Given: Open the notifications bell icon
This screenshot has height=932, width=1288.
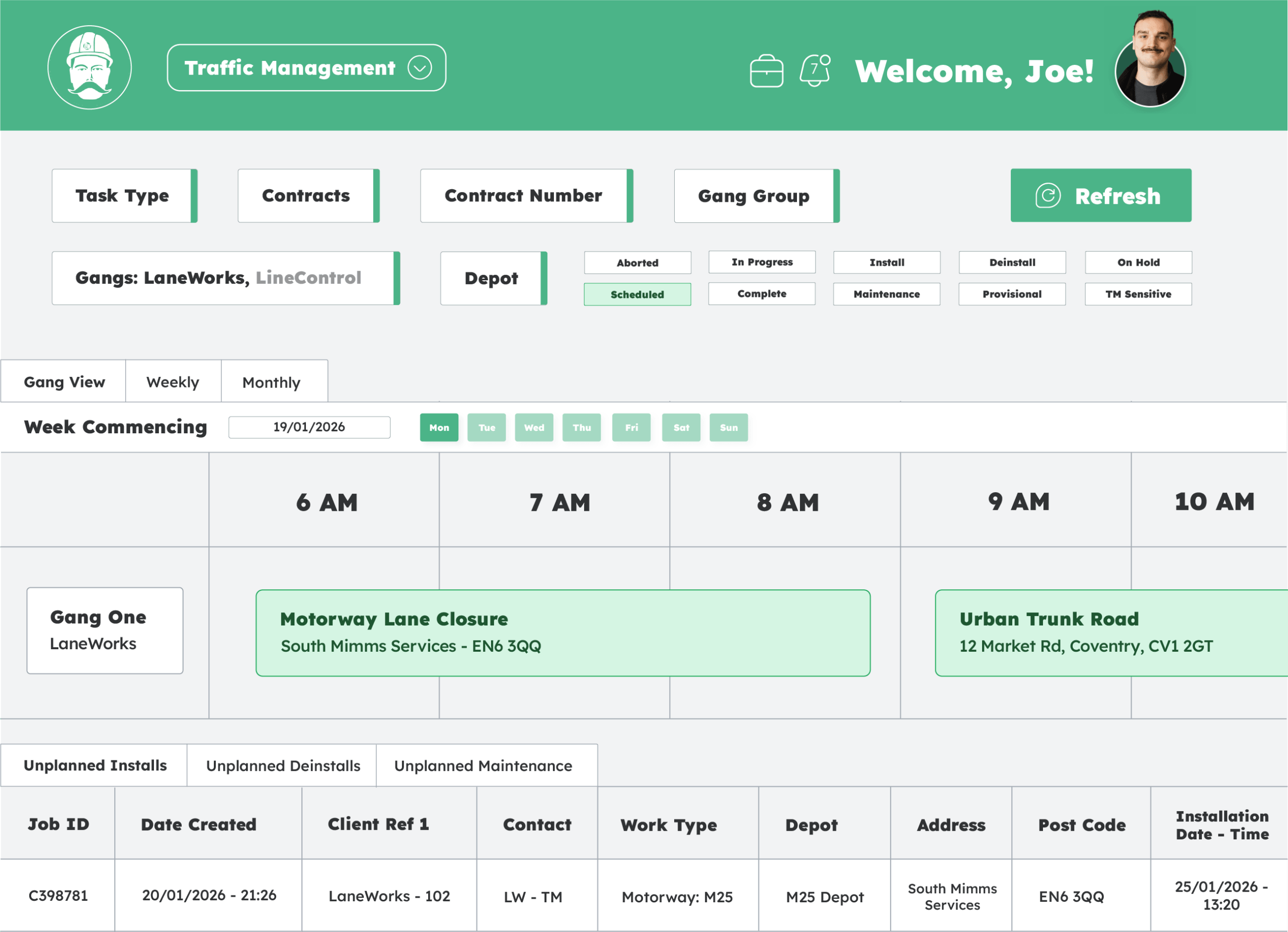Looking at the screenshot, I should (815, 70).
